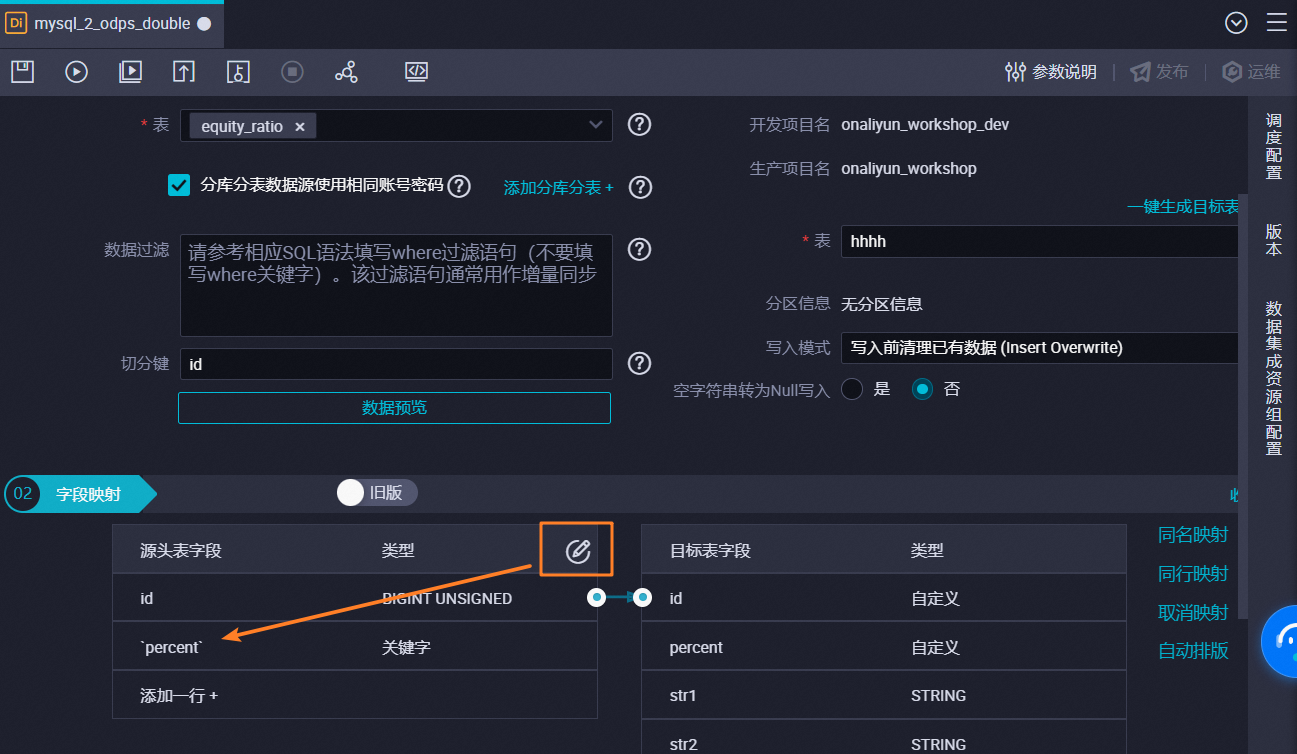Click production project name onaliyun_workshop

(909, 168)
